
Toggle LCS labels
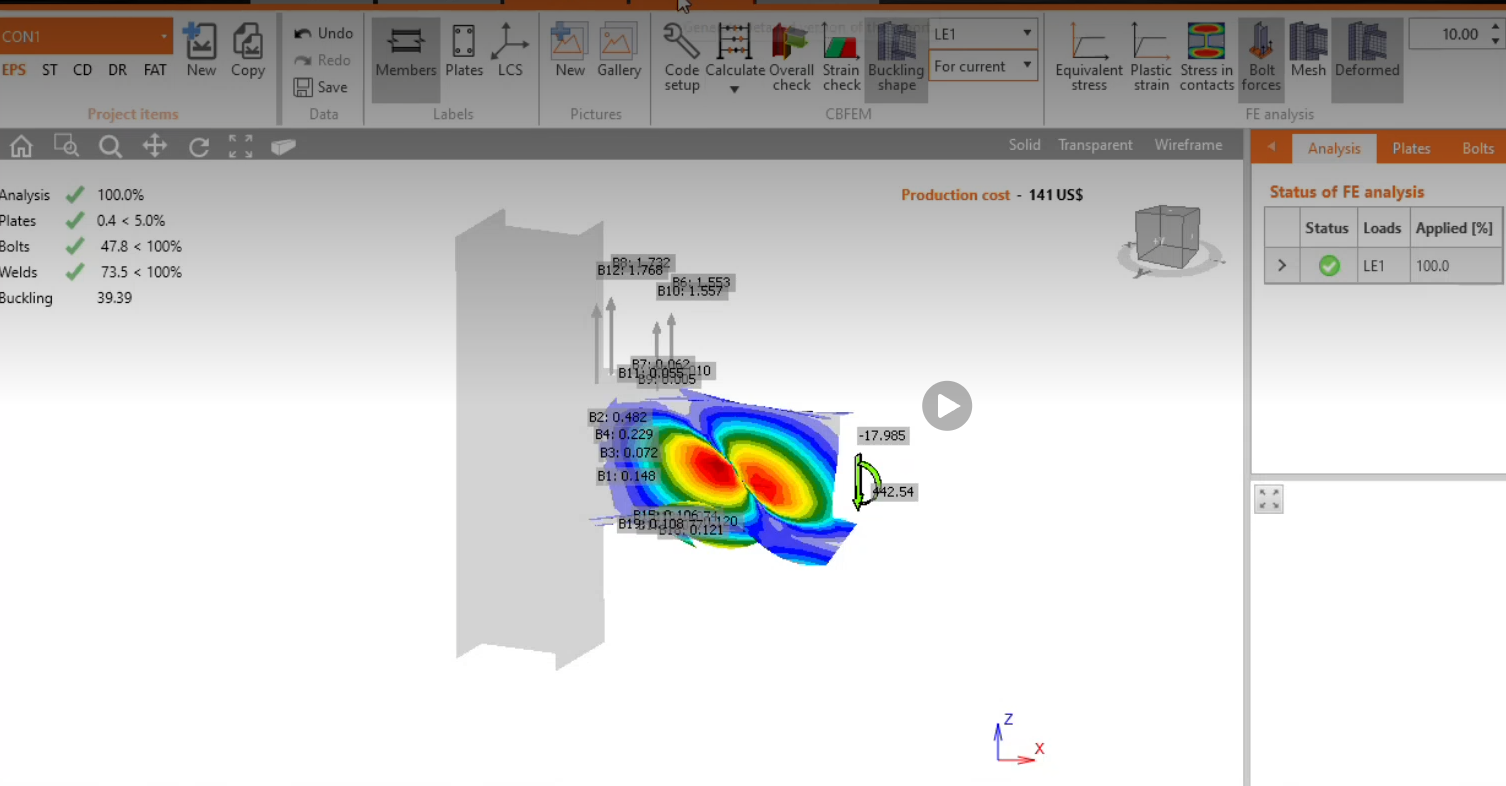pyautogui.click(x=510, y=52)
